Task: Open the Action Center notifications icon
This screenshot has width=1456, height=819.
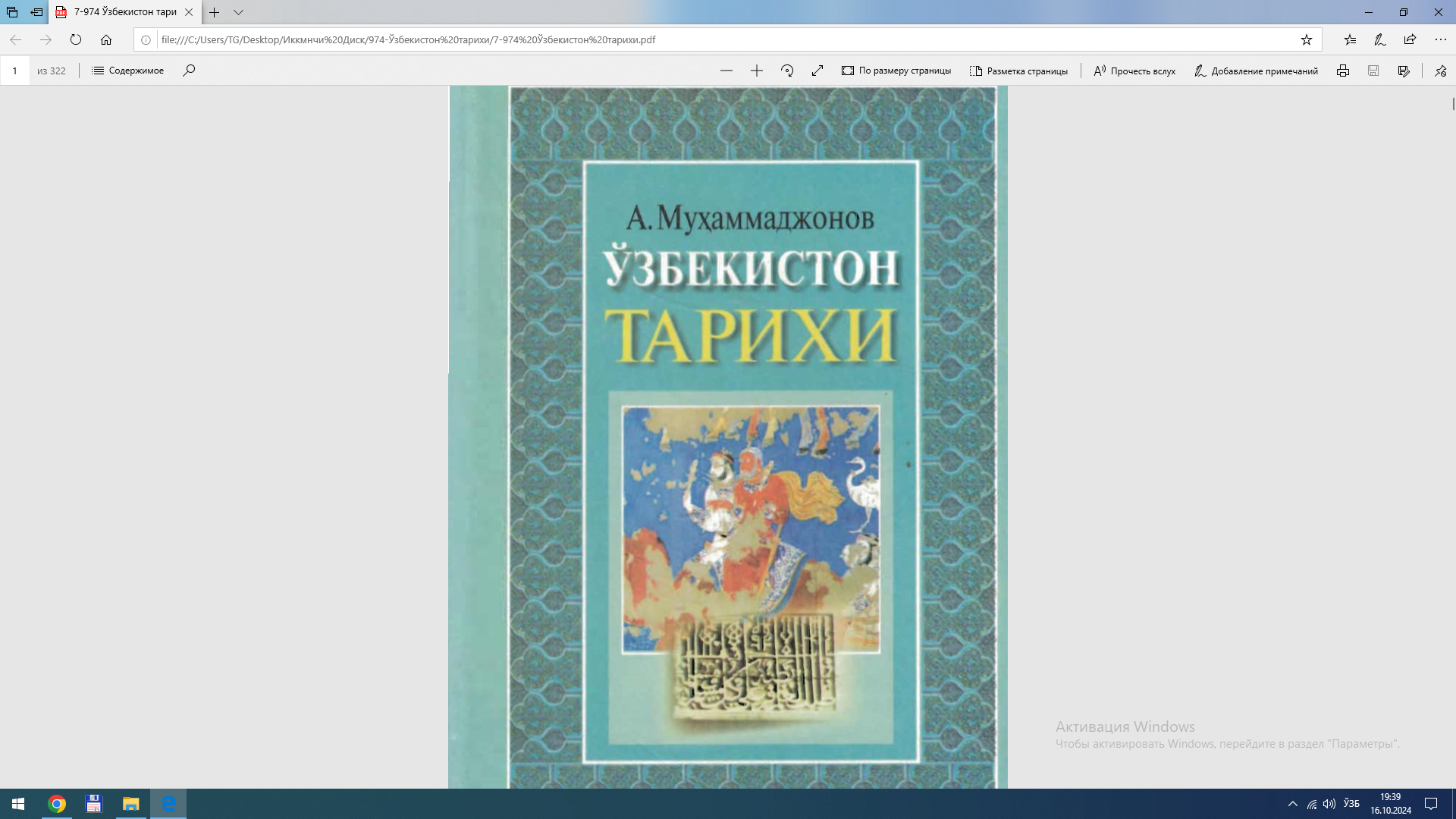Action: click(1431, 804)
